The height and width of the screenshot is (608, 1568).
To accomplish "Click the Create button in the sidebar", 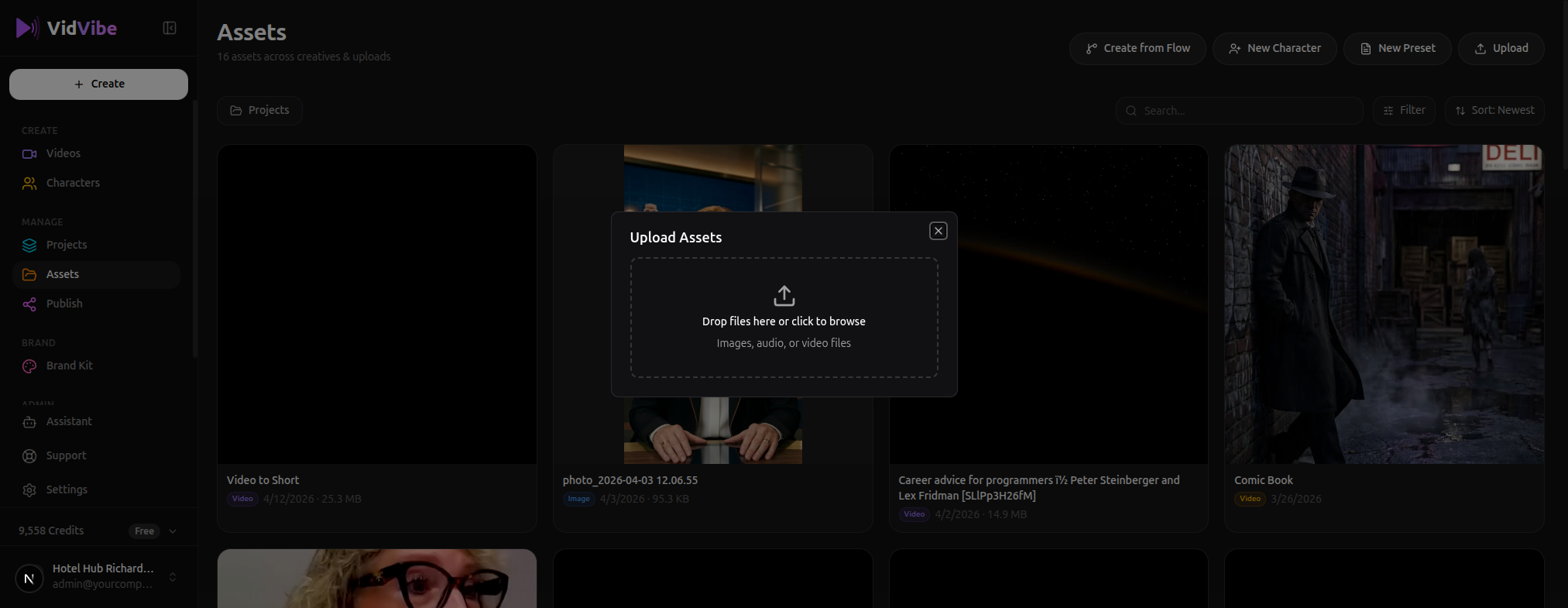I will pos(98,84).
